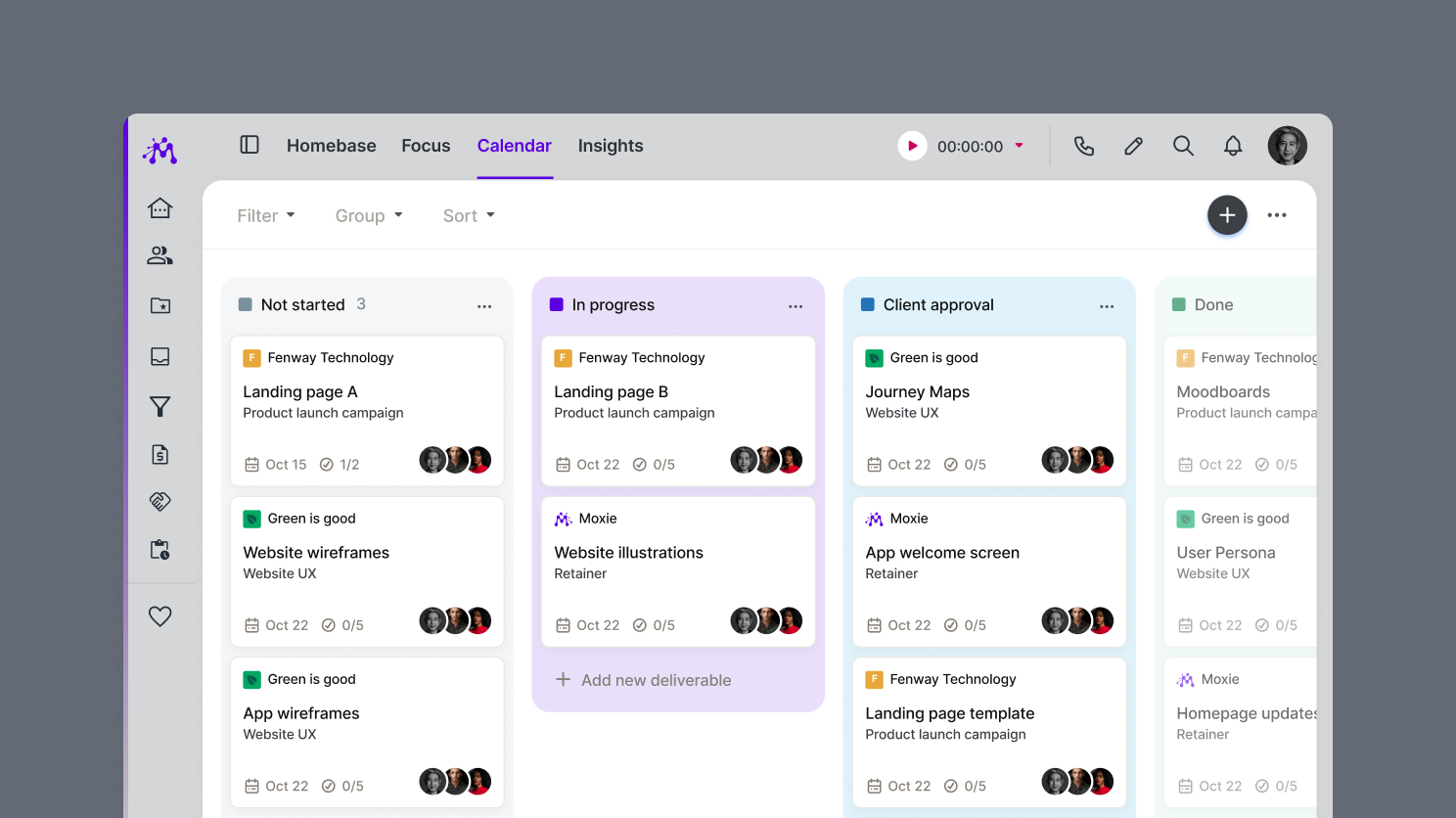Click the 1/2 checklist on Landing page A
The image size is (1456, 818).
pyautogui.click(x=340, y=465)
